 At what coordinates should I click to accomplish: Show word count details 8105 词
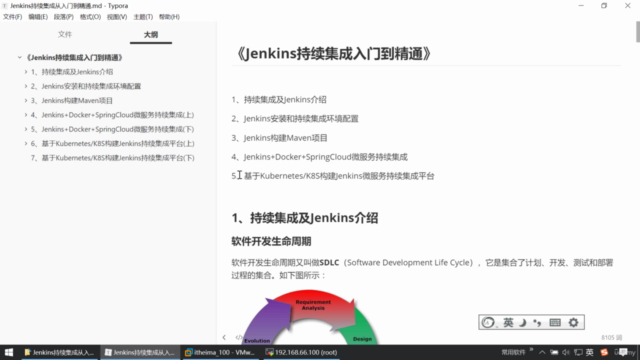pos(611,338)
